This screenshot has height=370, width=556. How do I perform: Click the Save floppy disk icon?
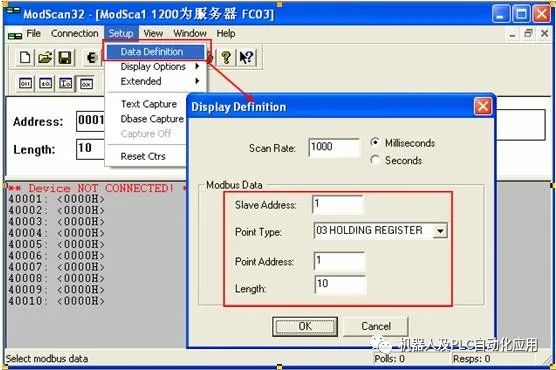tap(65, 57)
